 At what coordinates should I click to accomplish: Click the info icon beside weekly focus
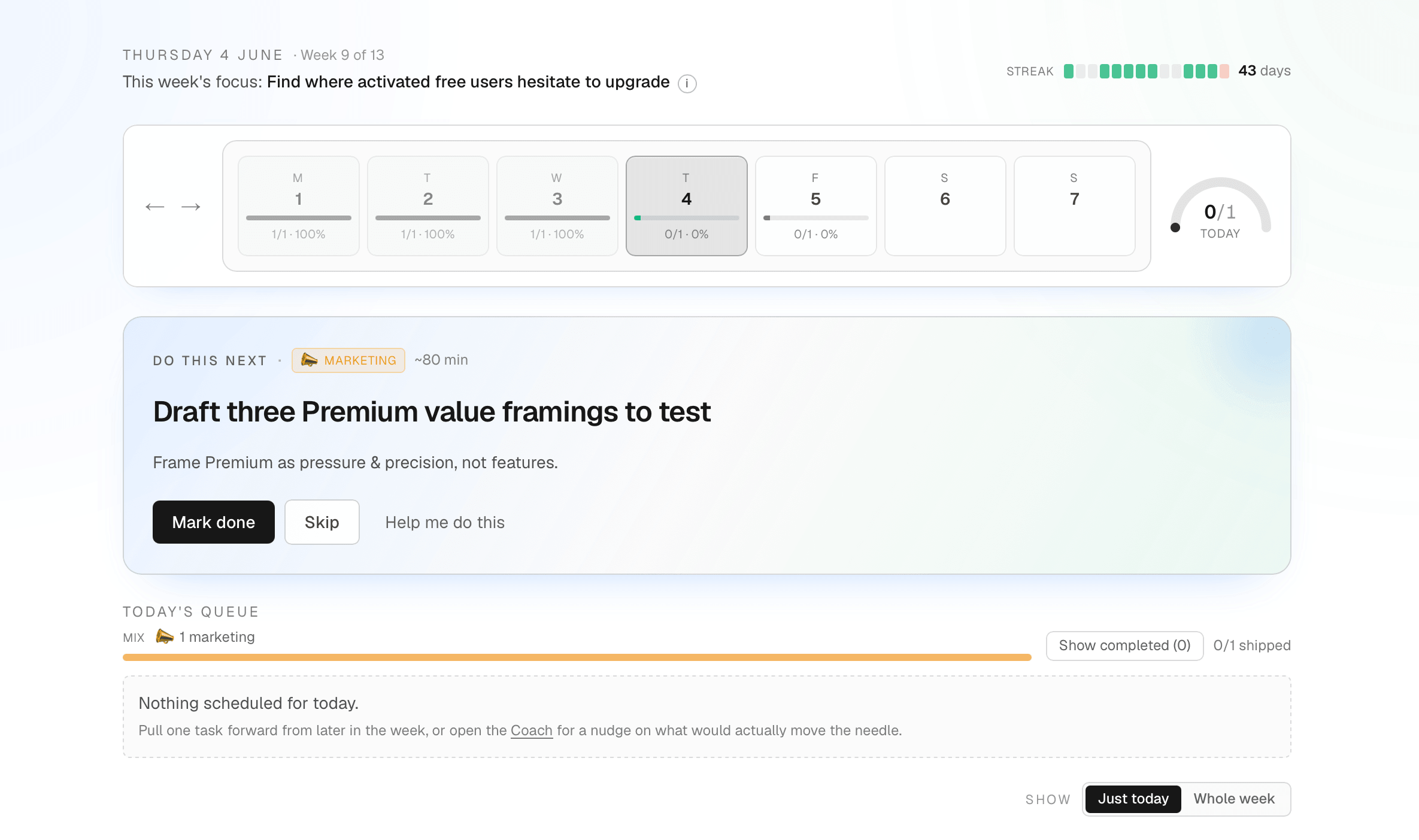[687, 83]
